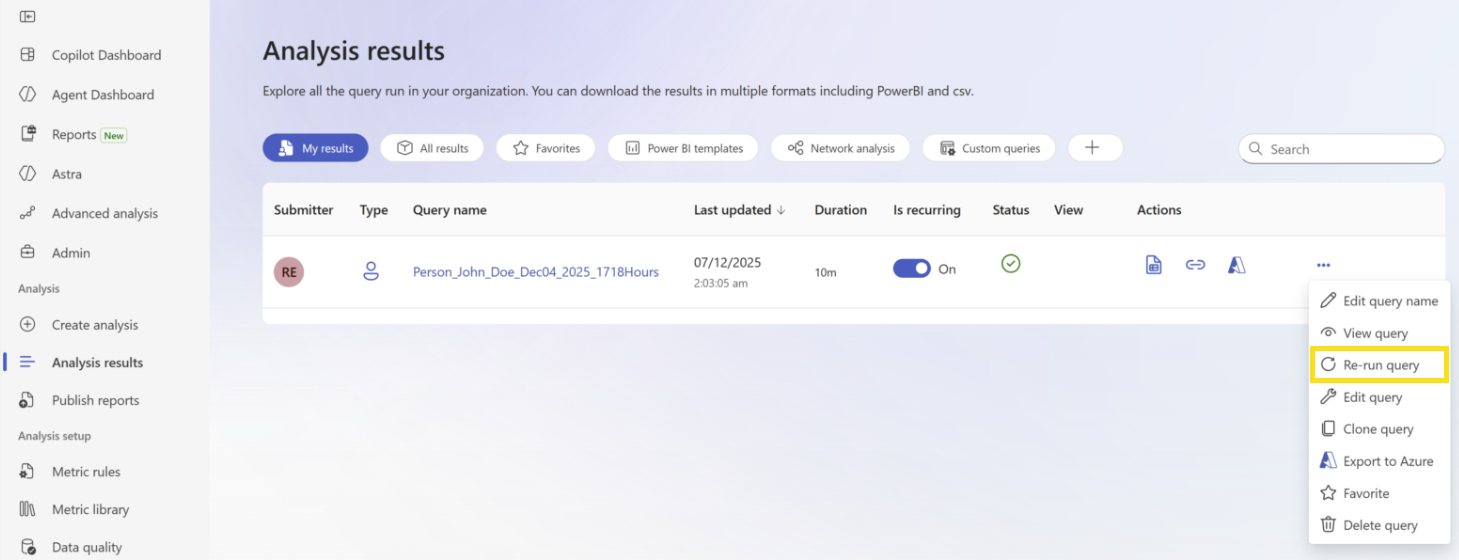Click the green success status icon
Viewport: 1459px width, 560px height.
point(1011,264)
